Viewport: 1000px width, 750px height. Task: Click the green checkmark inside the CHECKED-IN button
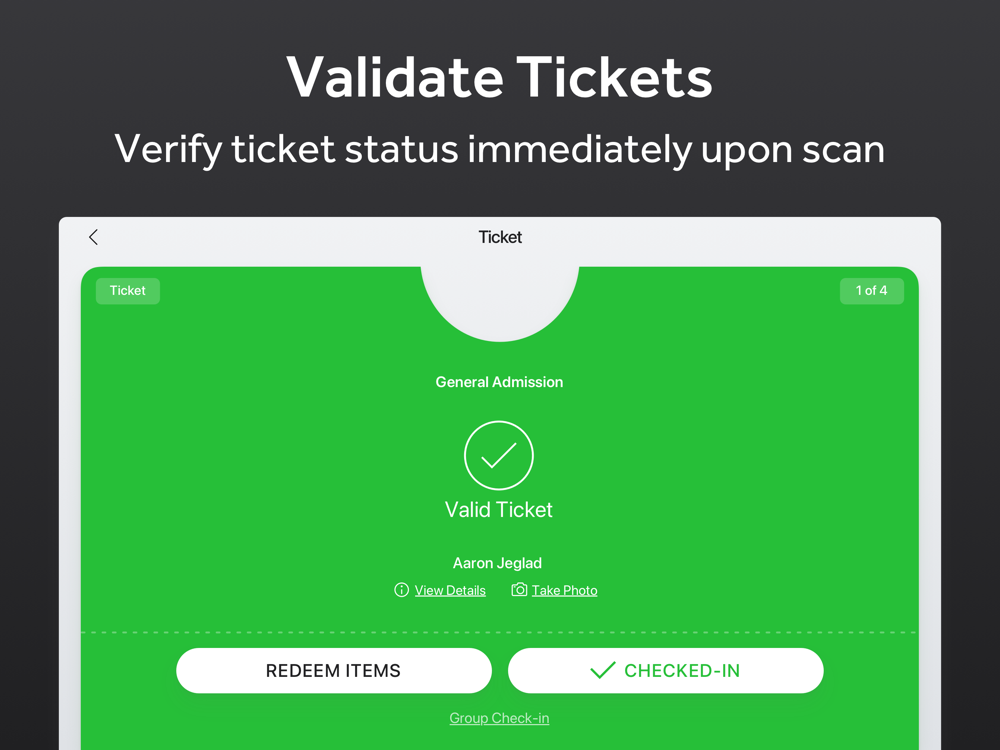(x=602, y=671)
